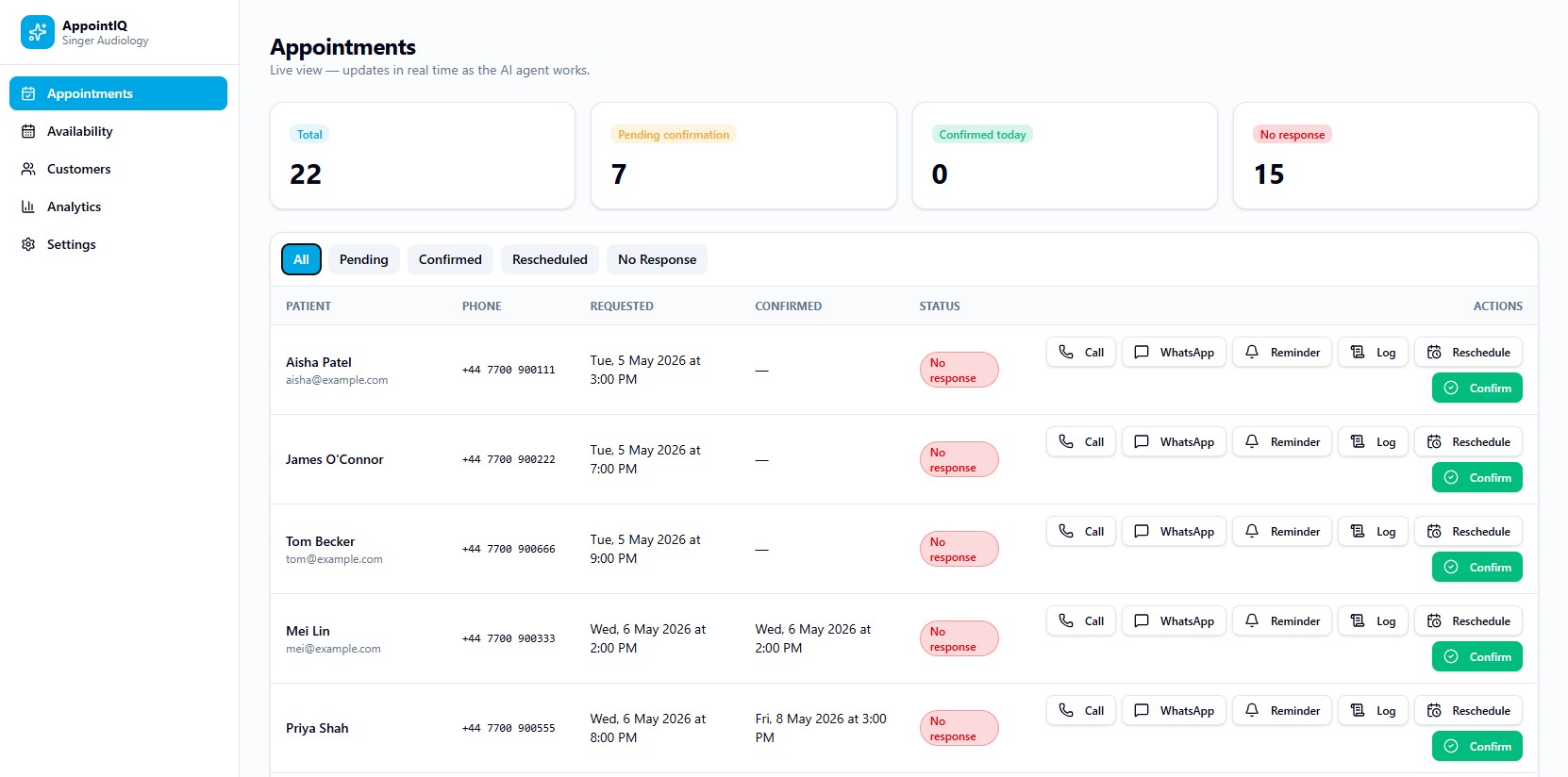Image resolution: width=1568 pixels, height=777 pixels.
Task: Show the Rescheduled appointments tab
Action: pos(550,259)
